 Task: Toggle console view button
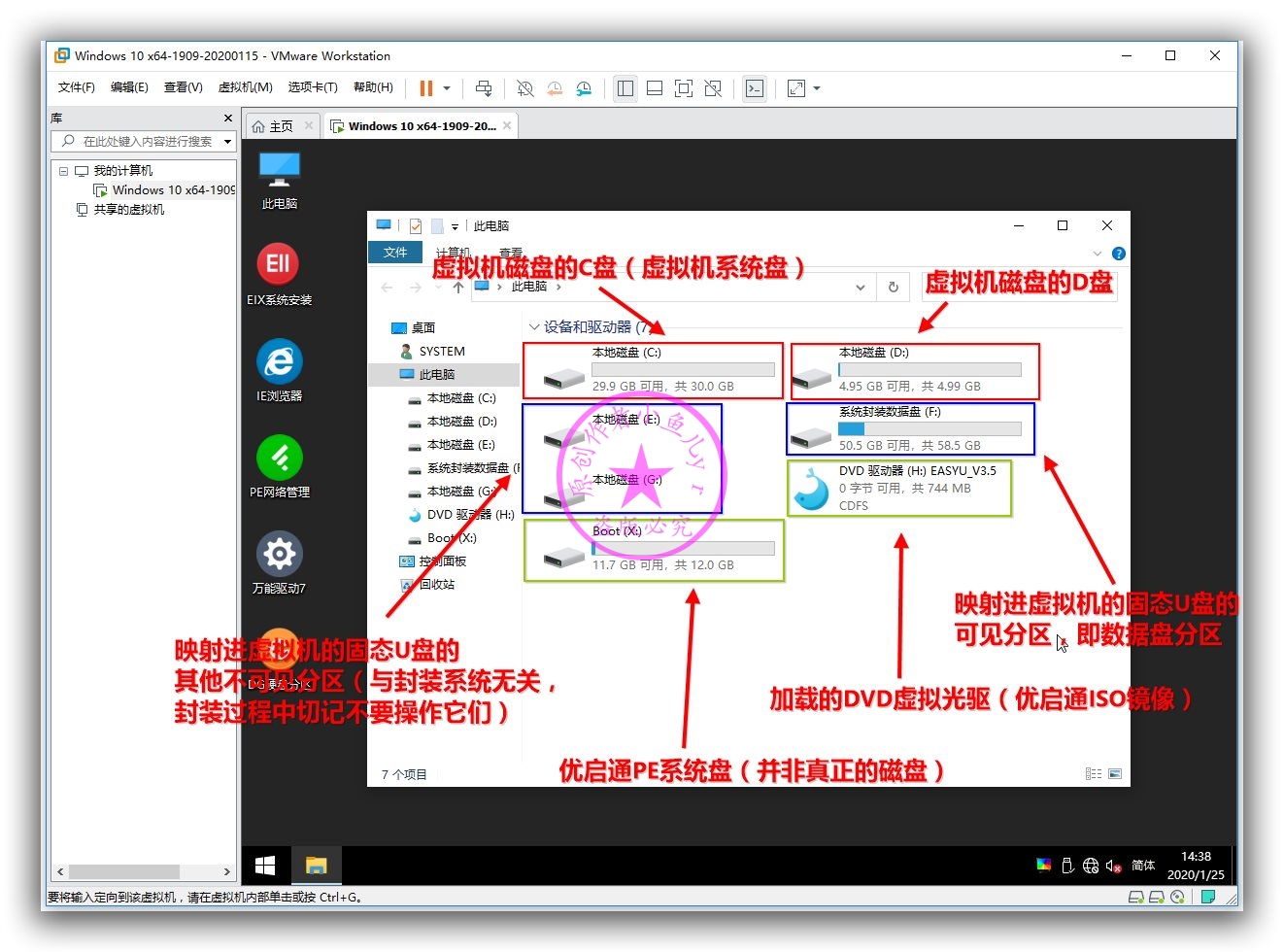pyautogui.click(x=755, y=88)
